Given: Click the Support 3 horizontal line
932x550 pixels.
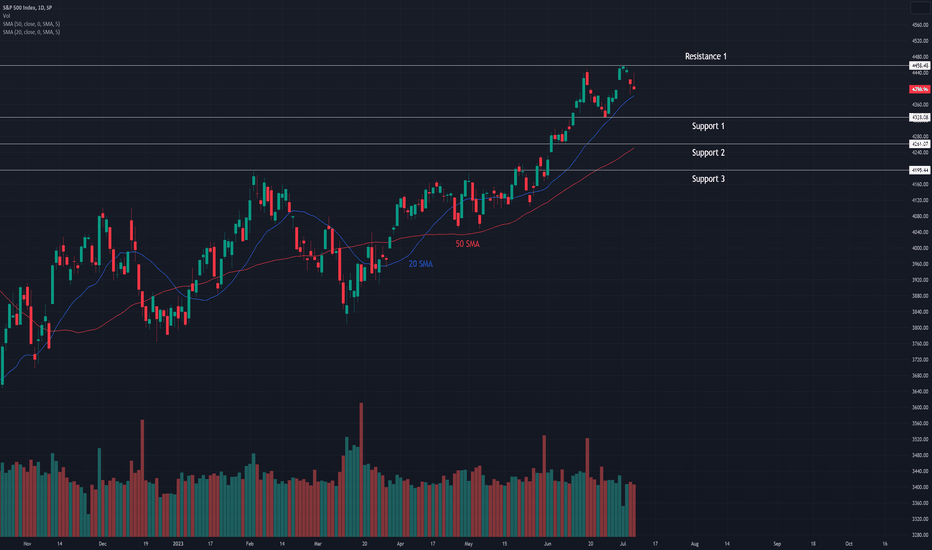Looking at the screenshot, I should pos(455,171).
